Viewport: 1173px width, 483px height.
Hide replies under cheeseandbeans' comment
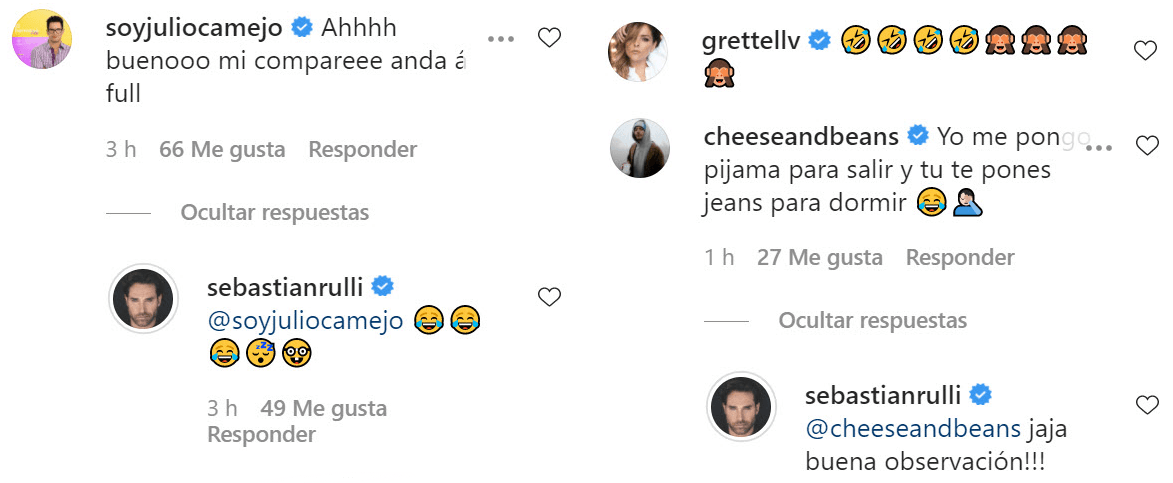click(872, 321)
